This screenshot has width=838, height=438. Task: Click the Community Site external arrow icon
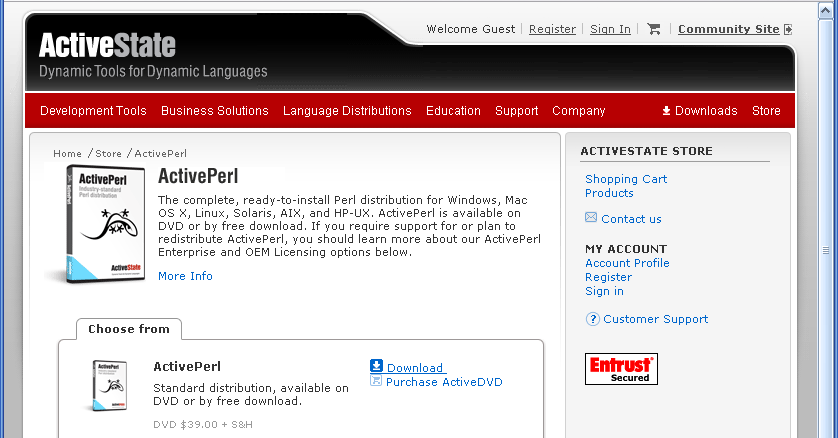(788, 29)
